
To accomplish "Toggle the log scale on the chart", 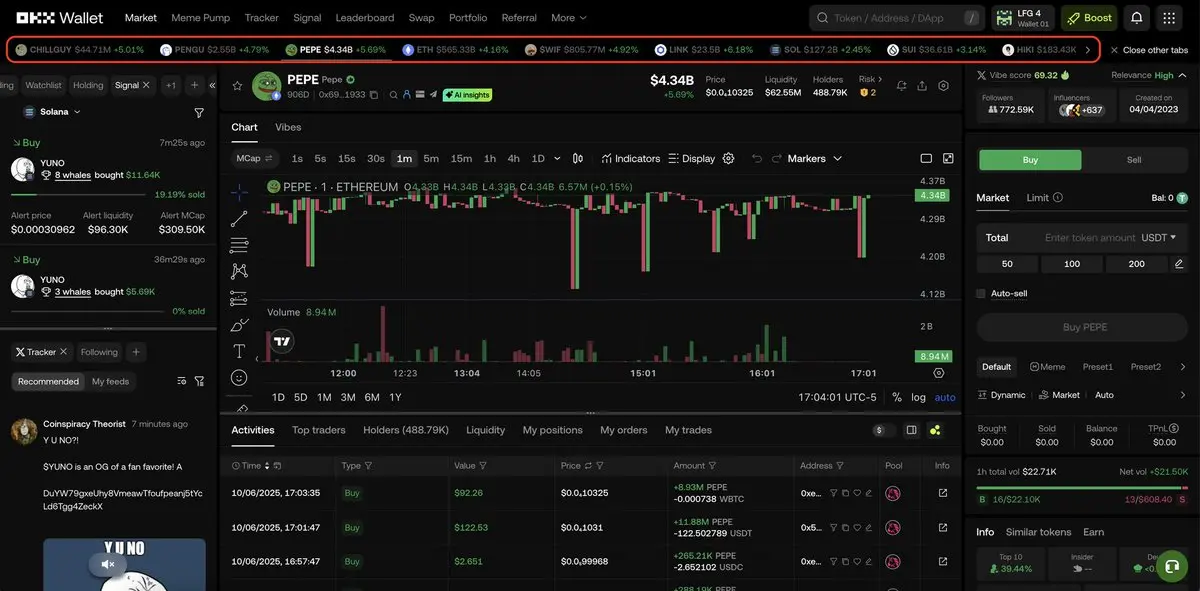I will (x=918, y=397).
